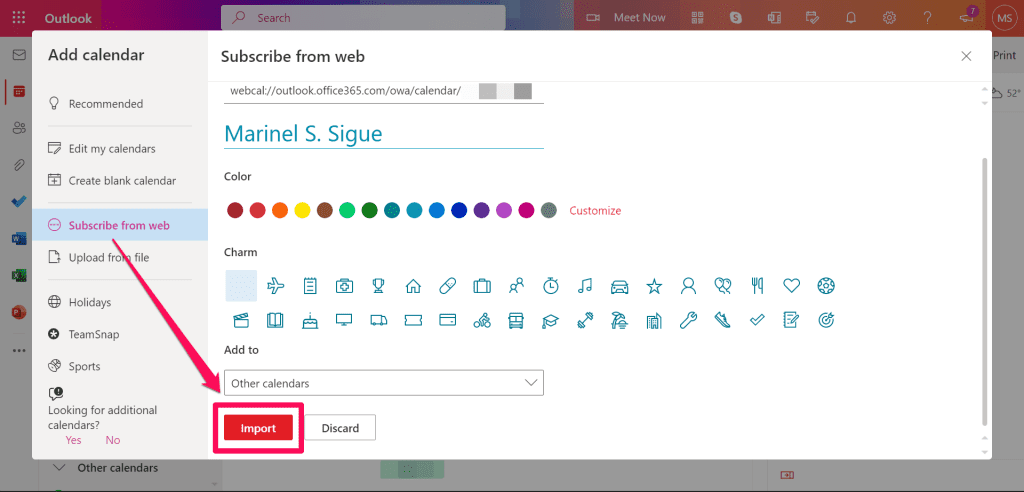The image size is (1024, 492).
Task: Open the Holidays calendar option
Action: pyautogui.click(x=89, y=302)
